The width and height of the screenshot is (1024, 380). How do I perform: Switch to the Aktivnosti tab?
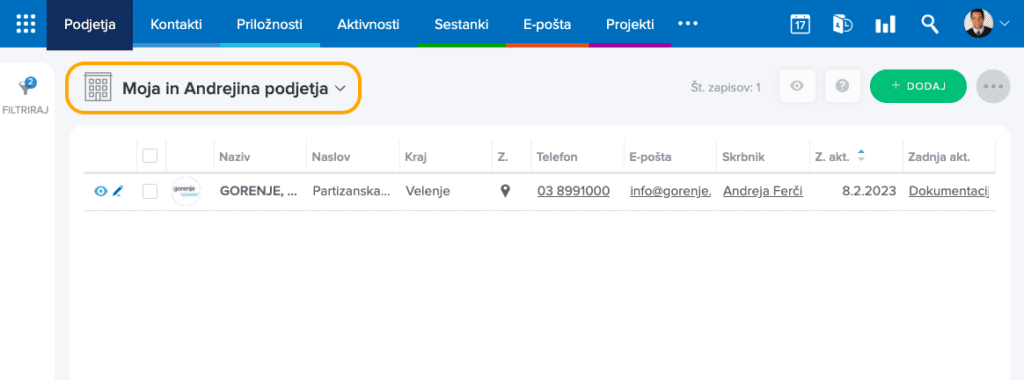(368, 25)
